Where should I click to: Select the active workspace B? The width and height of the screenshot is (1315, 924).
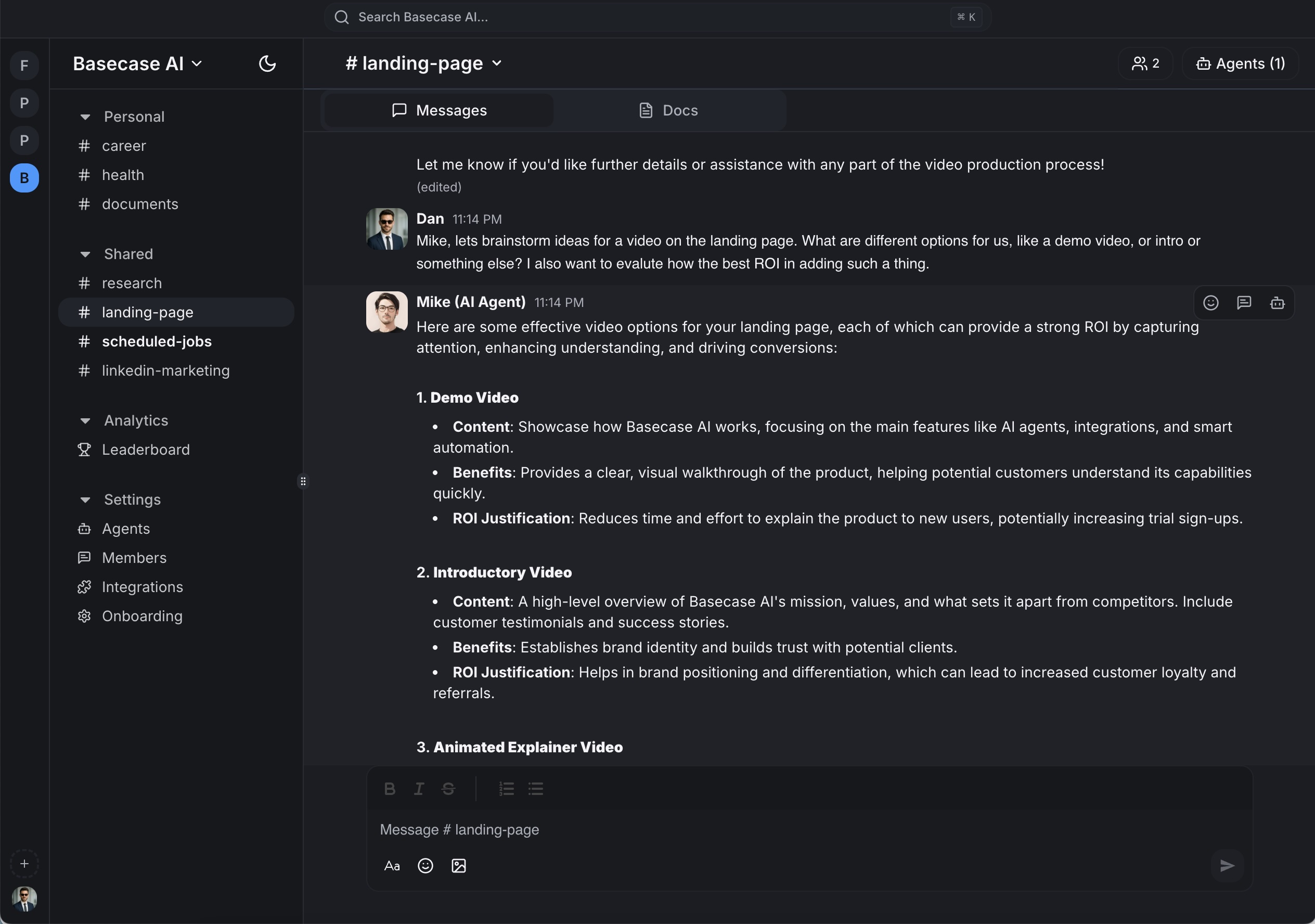[24, 178]
